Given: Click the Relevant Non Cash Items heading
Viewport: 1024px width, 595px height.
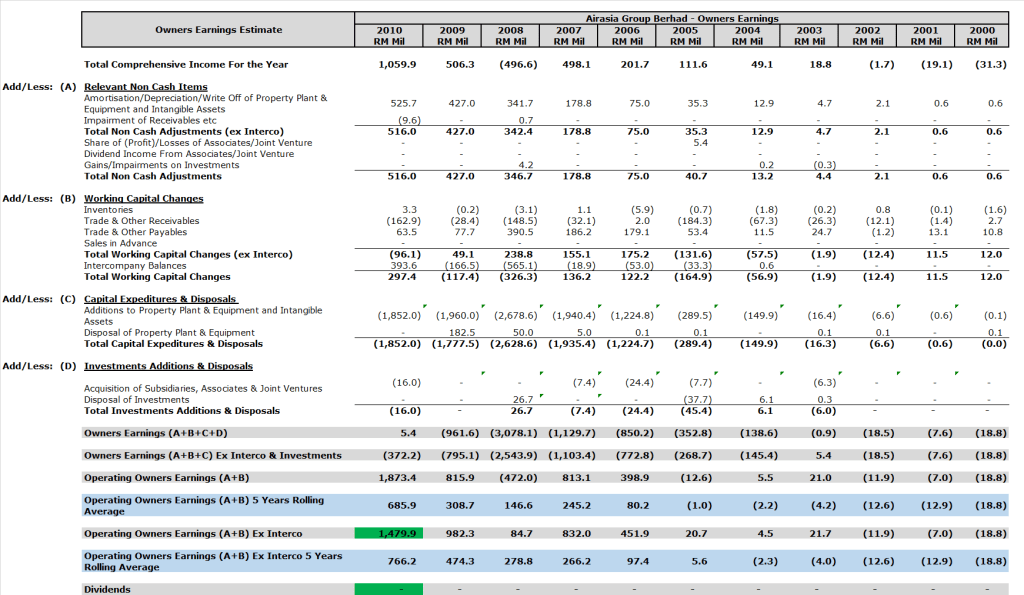Looking at the screenshot, I should 145,87.
